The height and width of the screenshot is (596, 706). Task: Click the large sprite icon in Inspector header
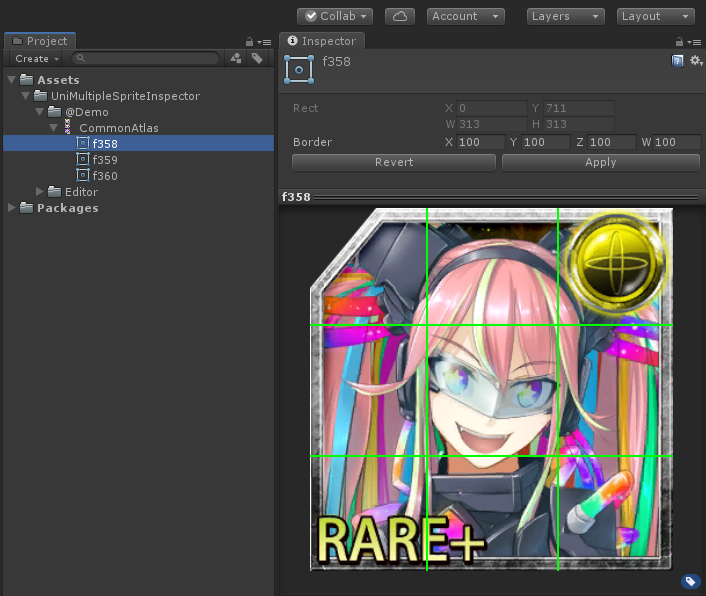point(299,69)
